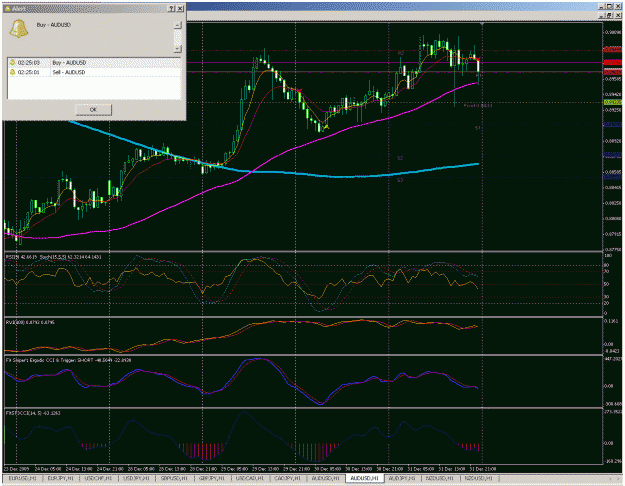Select the 02:25:03 Buy - AUDUSD alert row

pyautogui.click(x=94, y=63)
